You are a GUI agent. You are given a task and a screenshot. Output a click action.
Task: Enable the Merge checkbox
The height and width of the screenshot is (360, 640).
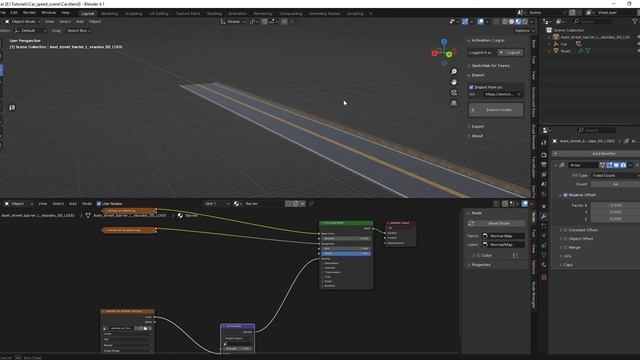point(565,247)
